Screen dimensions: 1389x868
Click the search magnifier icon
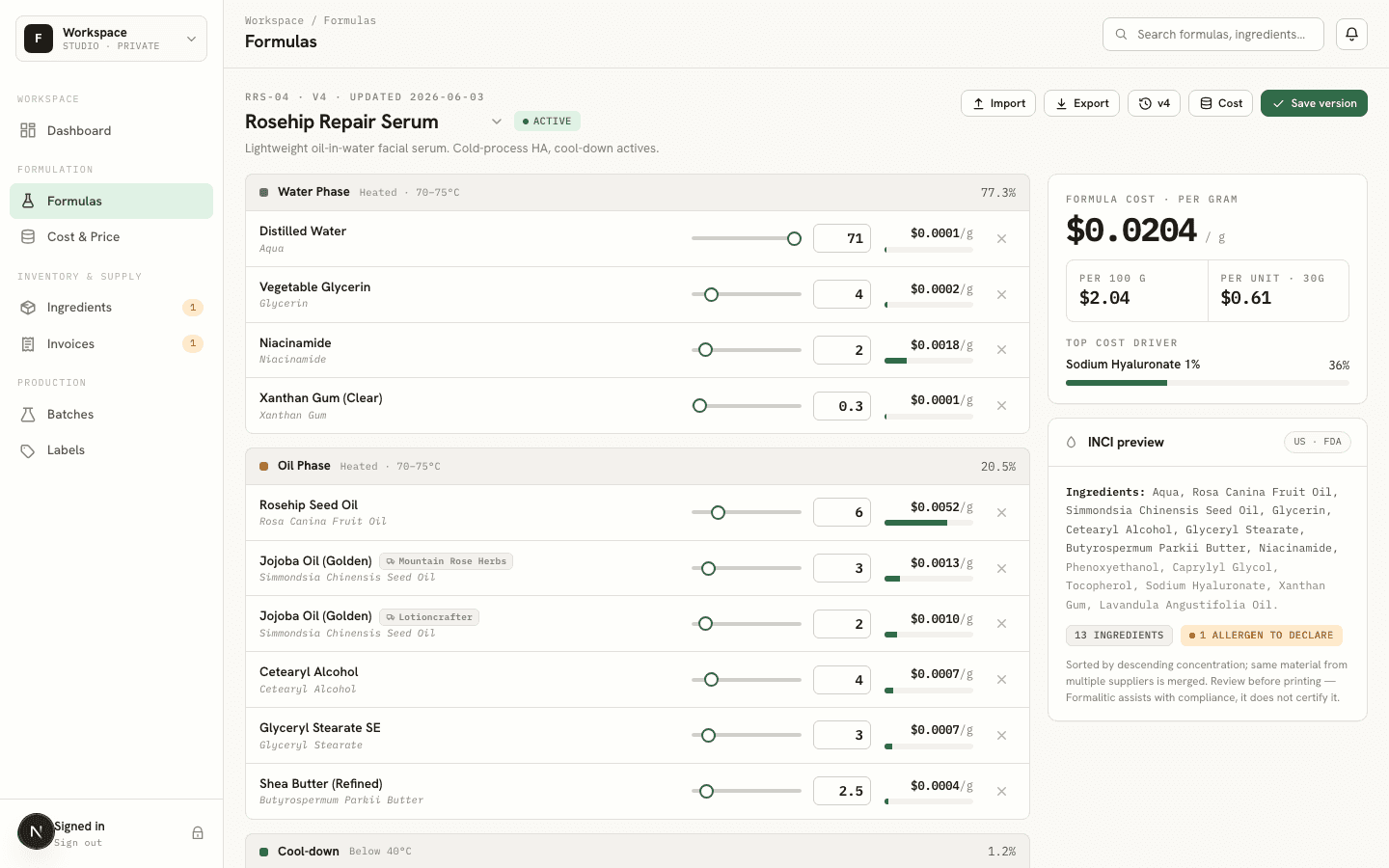[x=1121, y=34]
